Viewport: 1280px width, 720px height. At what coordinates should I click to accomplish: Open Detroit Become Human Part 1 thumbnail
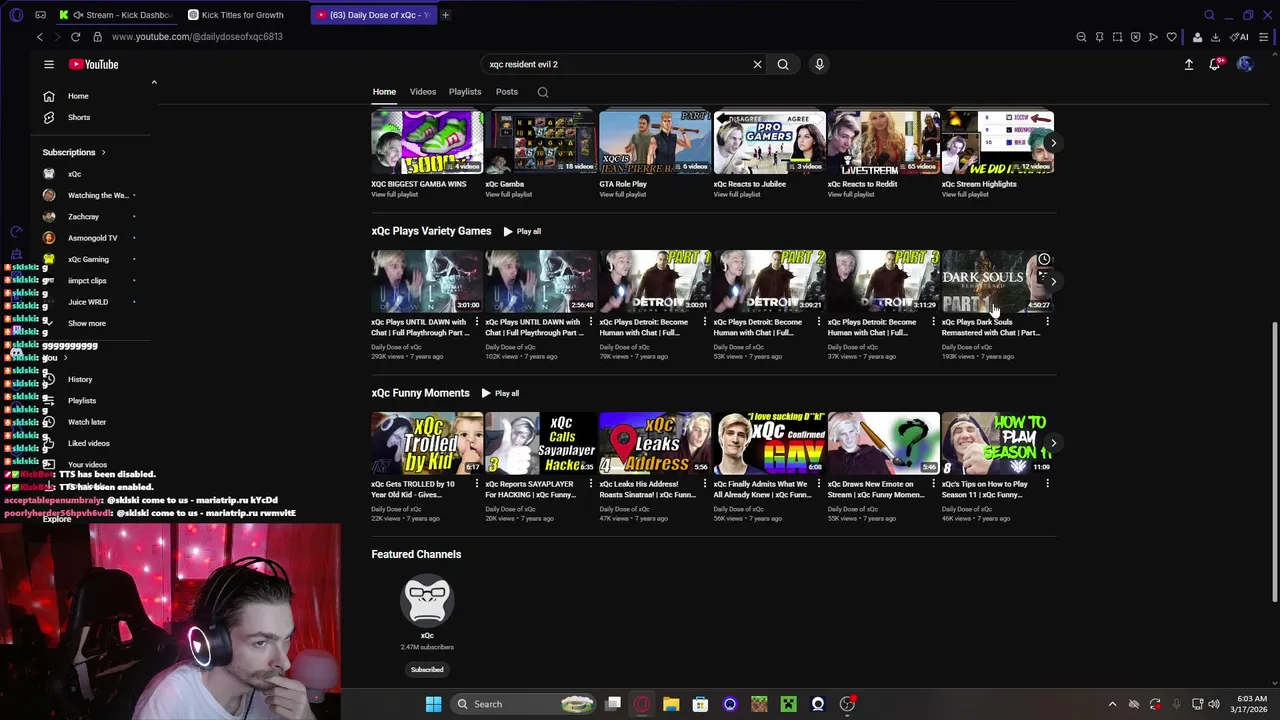pyautogui.click(x=655, y=281)
